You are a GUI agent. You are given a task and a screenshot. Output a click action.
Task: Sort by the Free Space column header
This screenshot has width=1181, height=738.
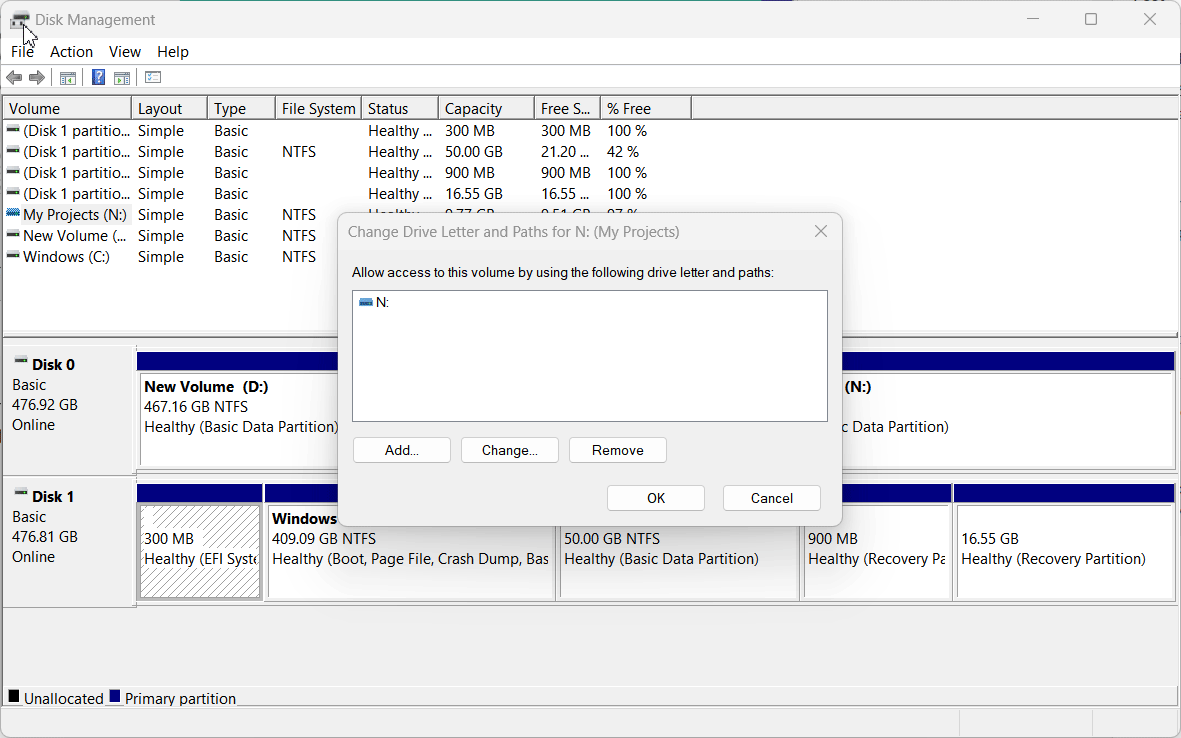click(567, 108)
